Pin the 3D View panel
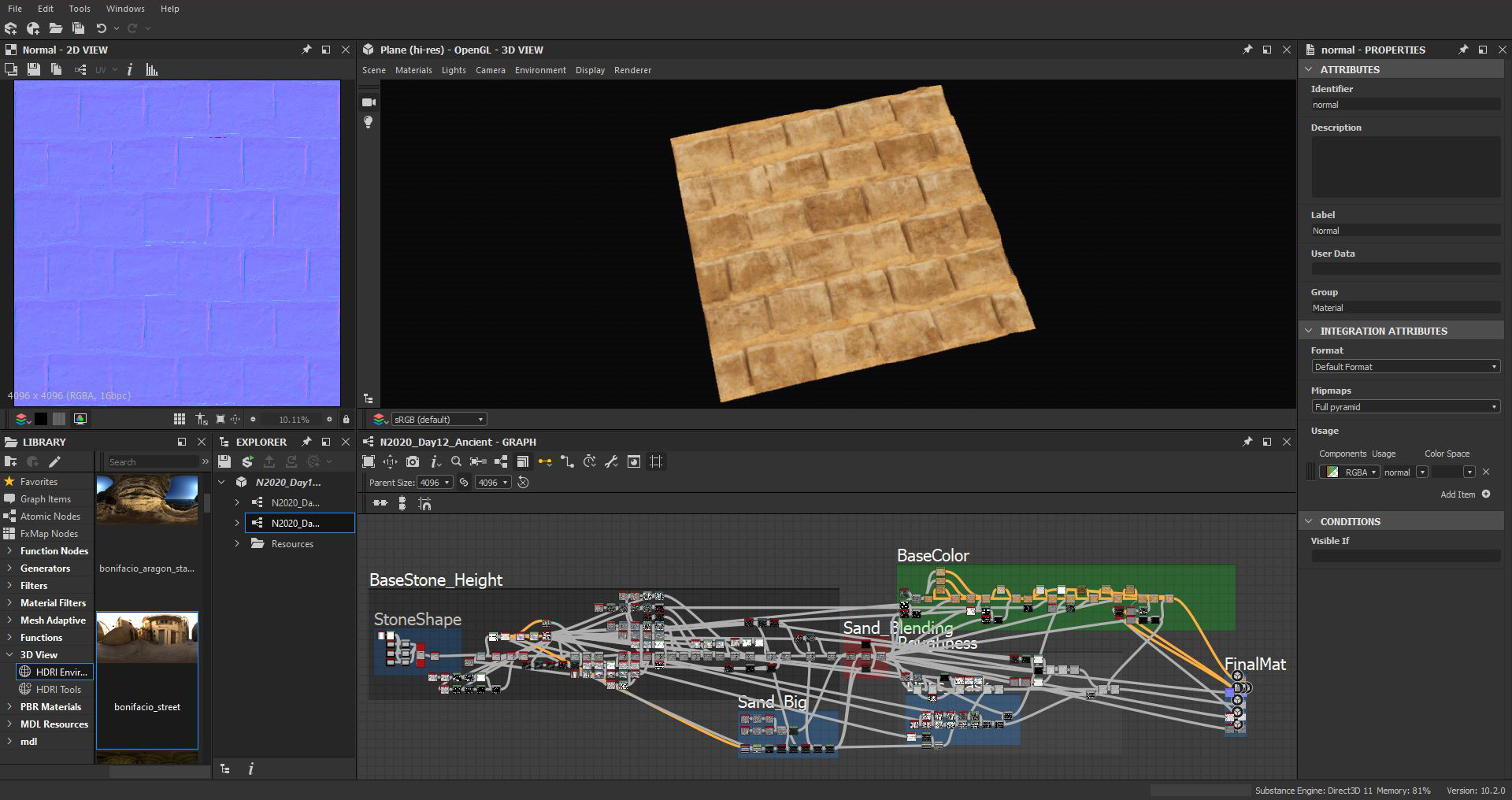This screenshot has height=800, width=1512. (1247, 49)
